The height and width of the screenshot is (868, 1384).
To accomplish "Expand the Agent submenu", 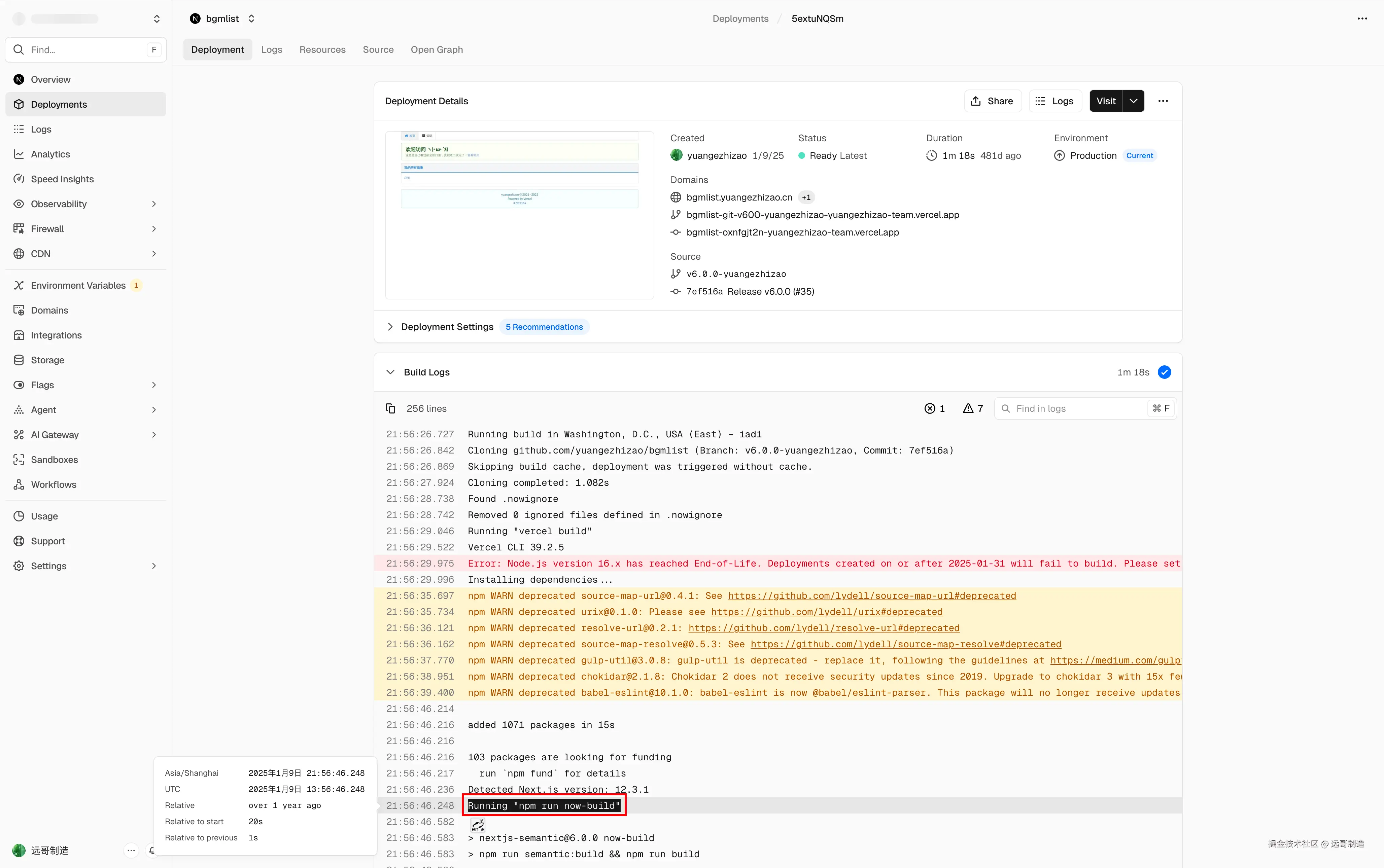I will 154,410.
